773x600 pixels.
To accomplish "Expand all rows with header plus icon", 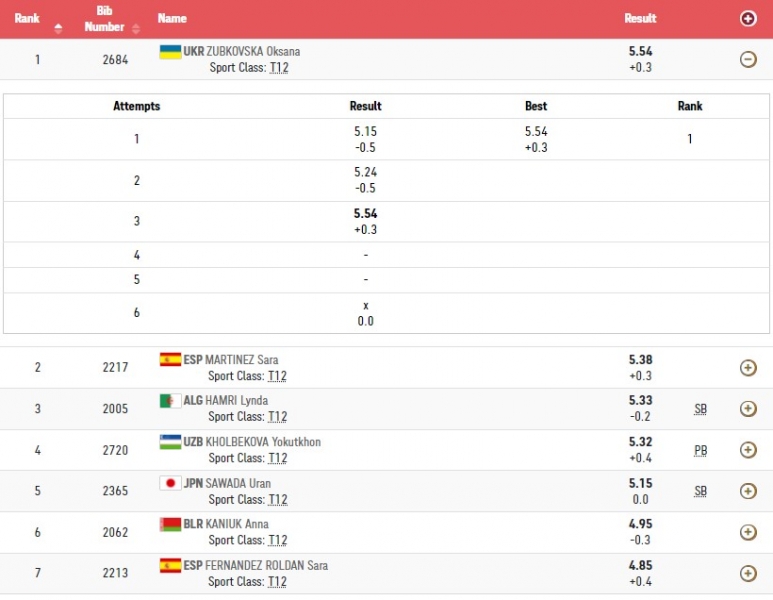I will click(747, 18).
